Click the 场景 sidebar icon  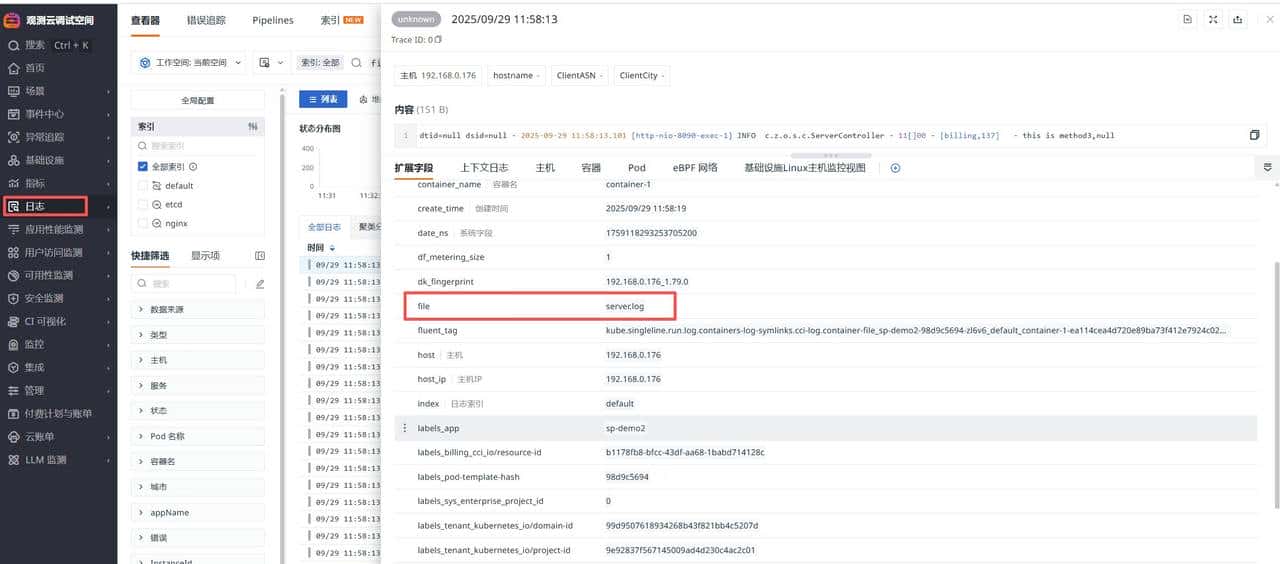(x=14, y=91)
